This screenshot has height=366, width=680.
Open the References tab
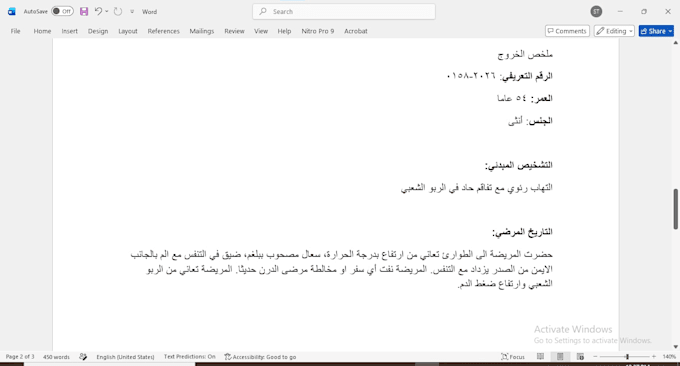(163, 31)
